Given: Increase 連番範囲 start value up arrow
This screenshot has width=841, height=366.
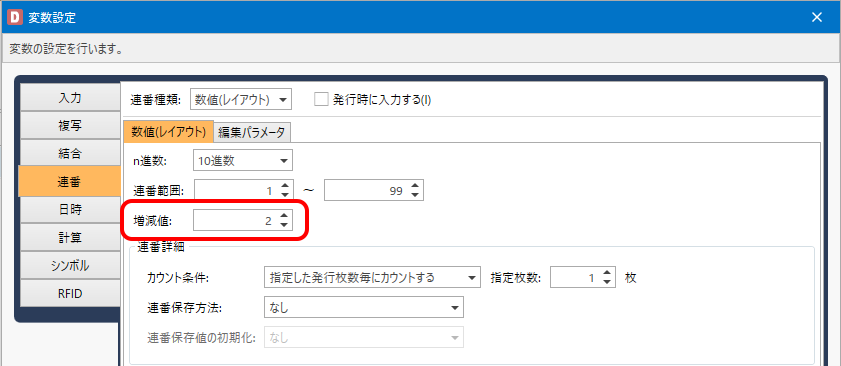Looking at the screenshot, I should (x=284, y=186).
